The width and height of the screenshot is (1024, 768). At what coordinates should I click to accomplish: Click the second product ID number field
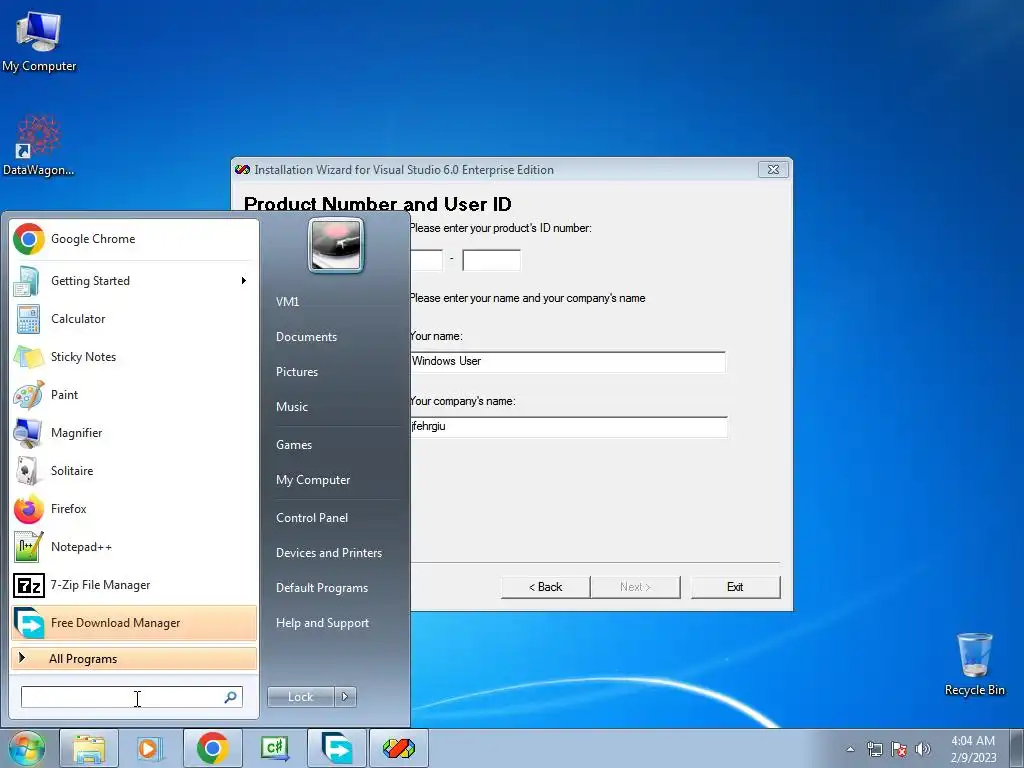click(x=491, y=260)
